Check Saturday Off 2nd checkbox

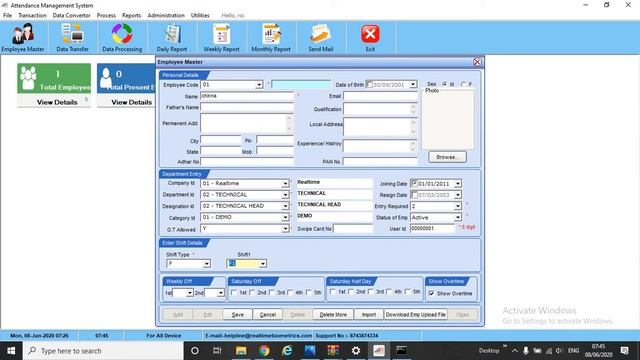pos(252,292)
